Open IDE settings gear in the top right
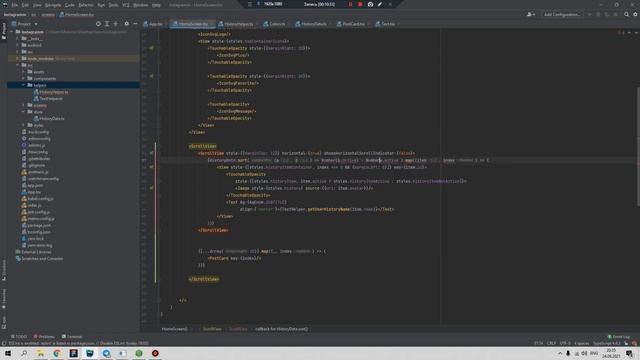The height and width of the screenshot is (360, 640). pyautogui.click(x=635, y=14)
